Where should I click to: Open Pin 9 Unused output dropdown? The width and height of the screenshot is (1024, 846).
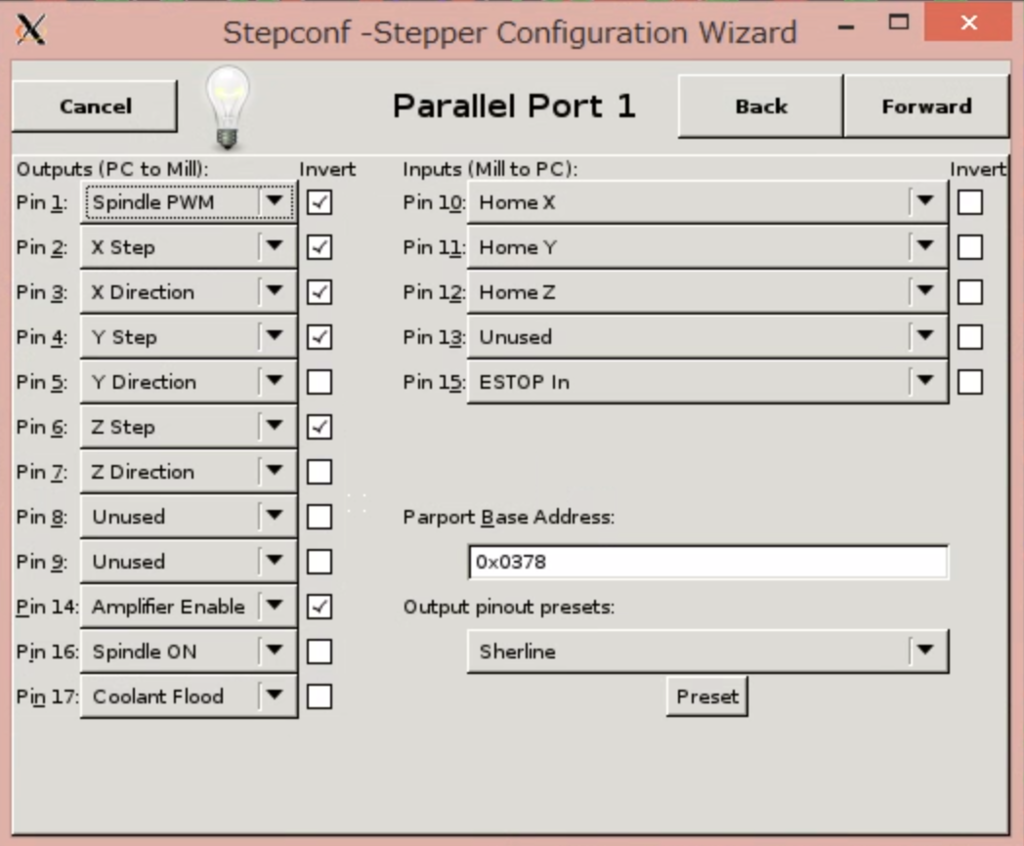pos(189,562)
